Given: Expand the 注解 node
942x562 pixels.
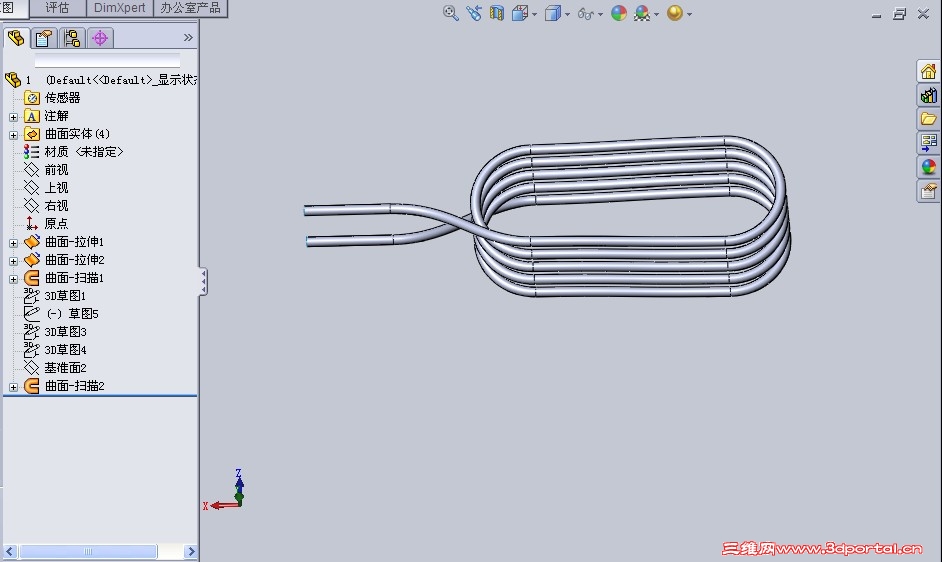Looking at the screenshot, I should 13,117.
